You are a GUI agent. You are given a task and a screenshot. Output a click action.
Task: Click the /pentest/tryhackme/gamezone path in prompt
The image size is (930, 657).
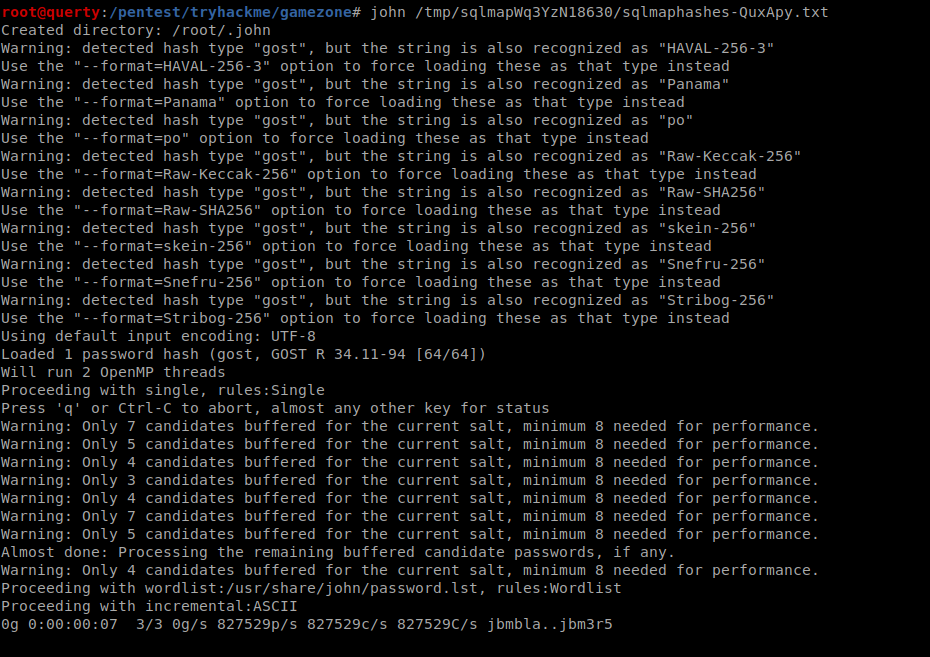231,12
